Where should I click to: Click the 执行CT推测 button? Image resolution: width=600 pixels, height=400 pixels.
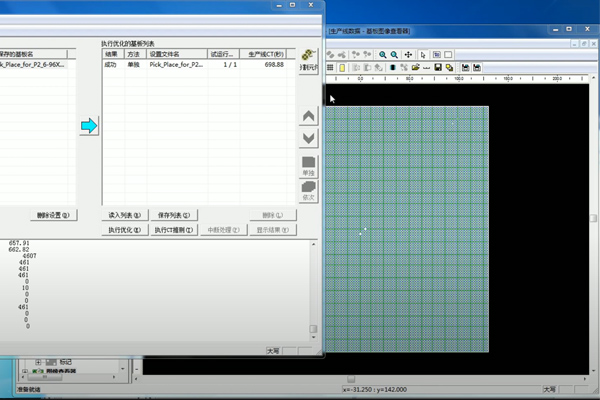174,230
